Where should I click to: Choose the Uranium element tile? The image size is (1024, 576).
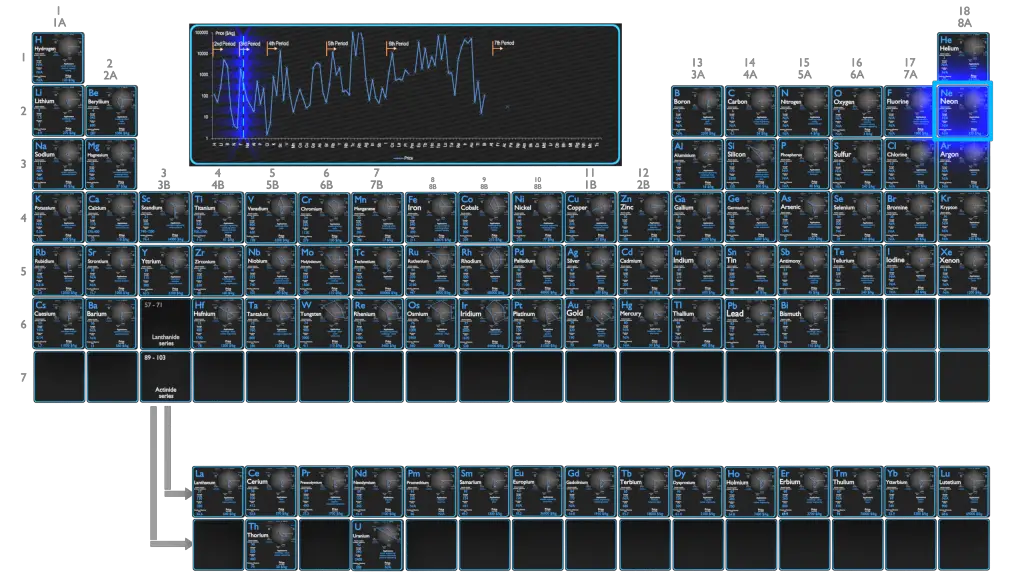(378, 544)
